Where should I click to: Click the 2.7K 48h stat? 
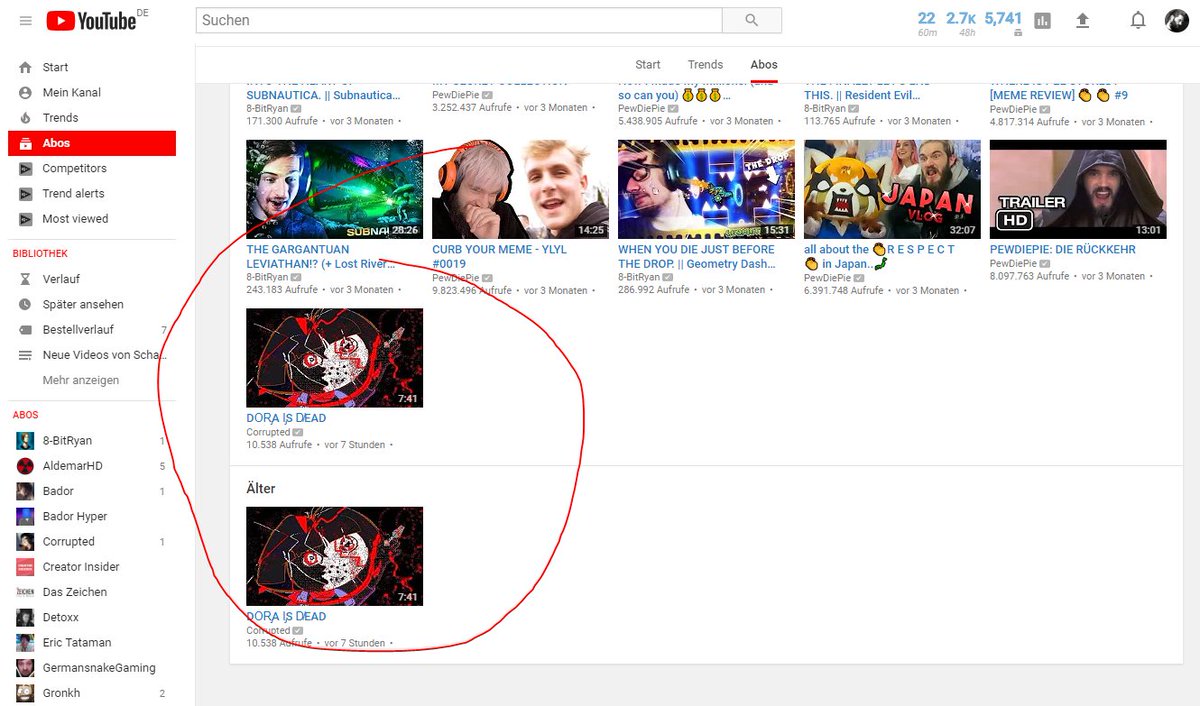pos(961,24)
